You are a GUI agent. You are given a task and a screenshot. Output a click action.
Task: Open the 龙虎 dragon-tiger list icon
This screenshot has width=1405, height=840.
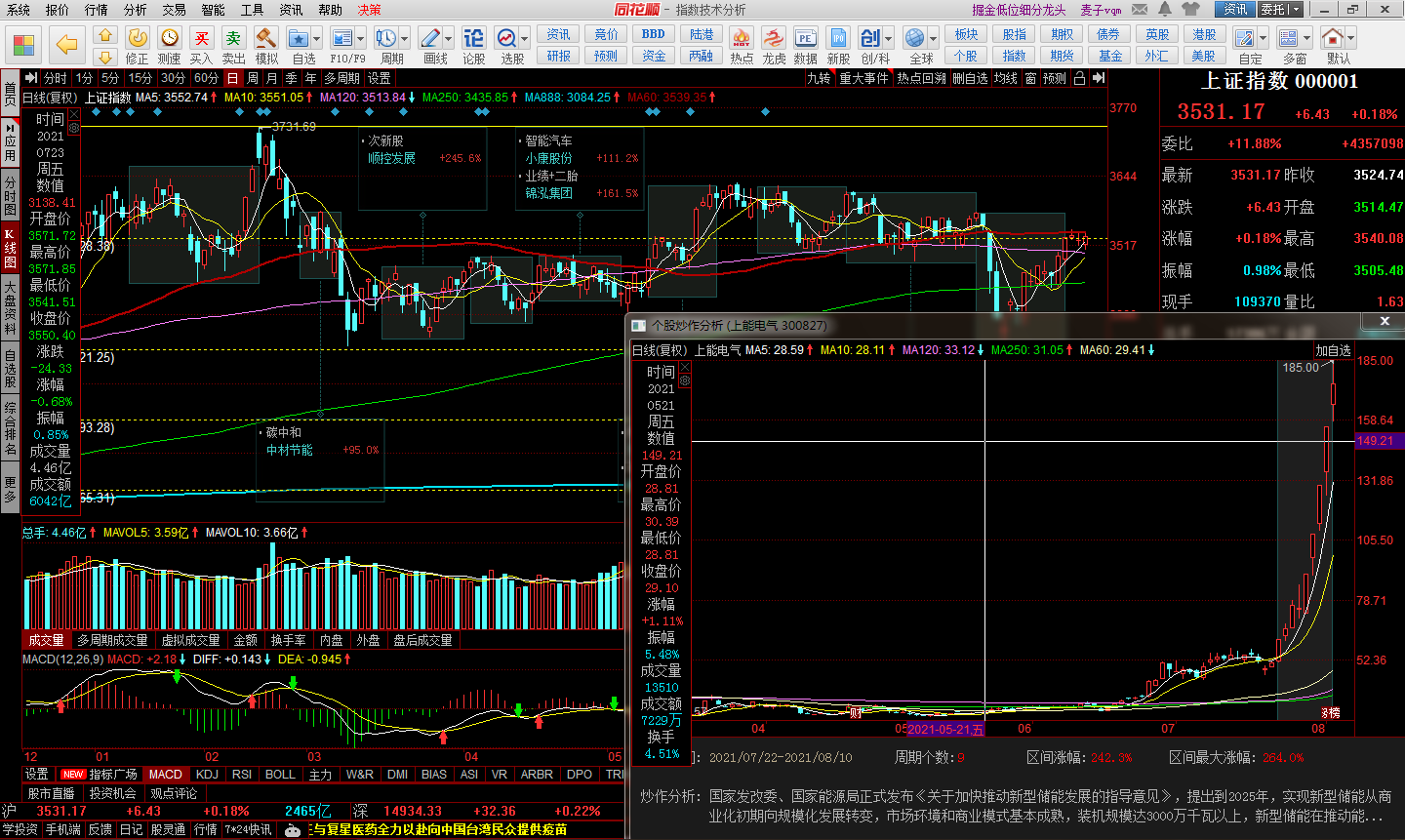(x=774, y=38)
